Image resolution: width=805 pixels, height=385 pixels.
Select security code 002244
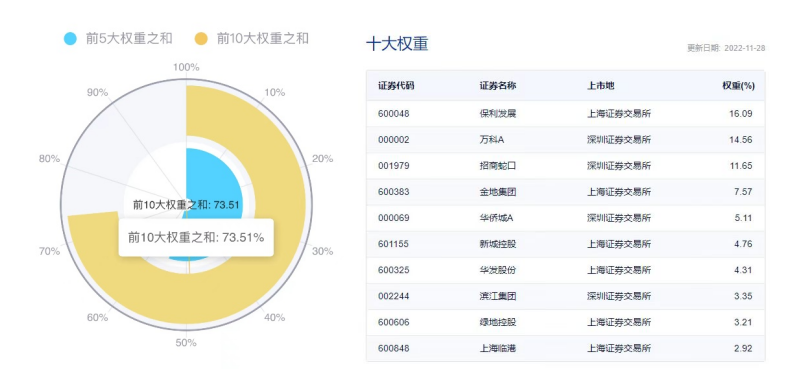393,296
